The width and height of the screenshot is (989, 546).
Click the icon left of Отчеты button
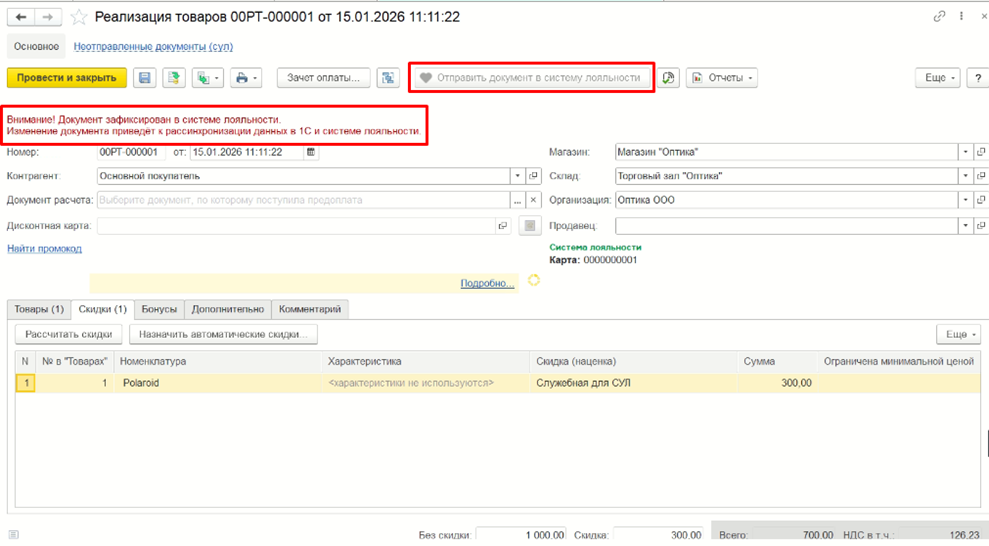pos(668,78)
